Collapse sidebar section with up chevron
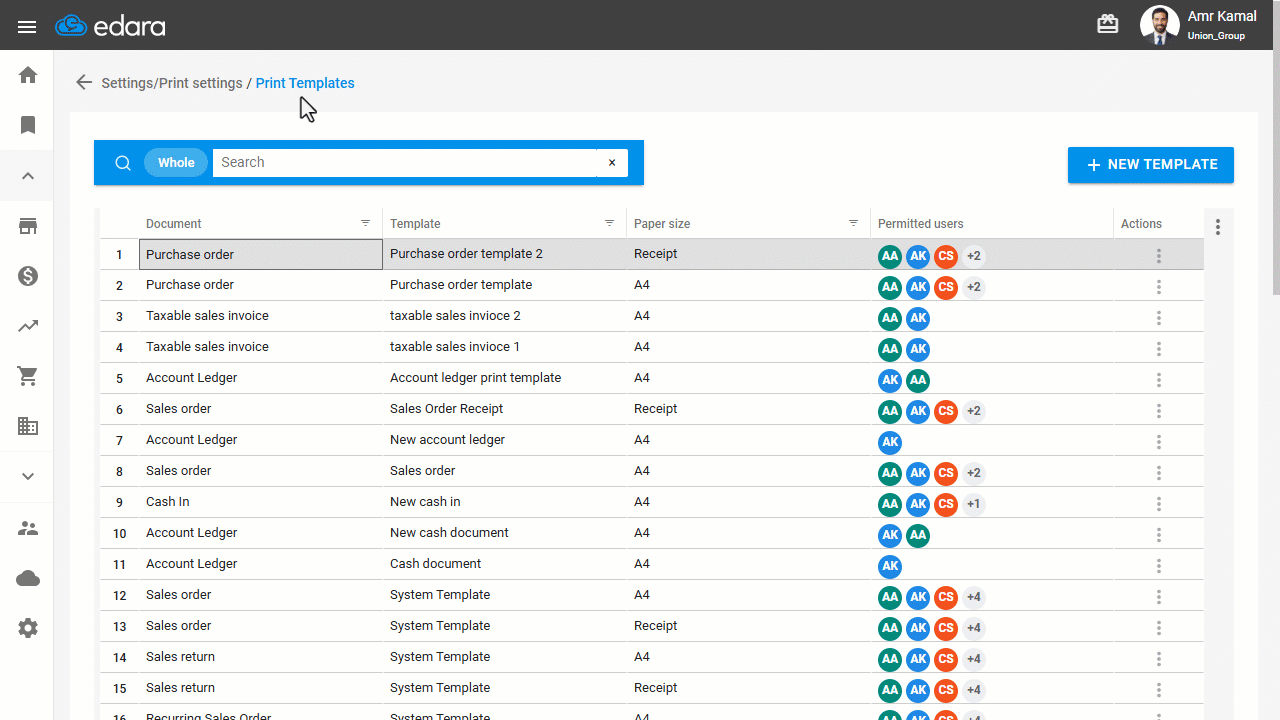 pyautogui.click(x=28, y=176)
